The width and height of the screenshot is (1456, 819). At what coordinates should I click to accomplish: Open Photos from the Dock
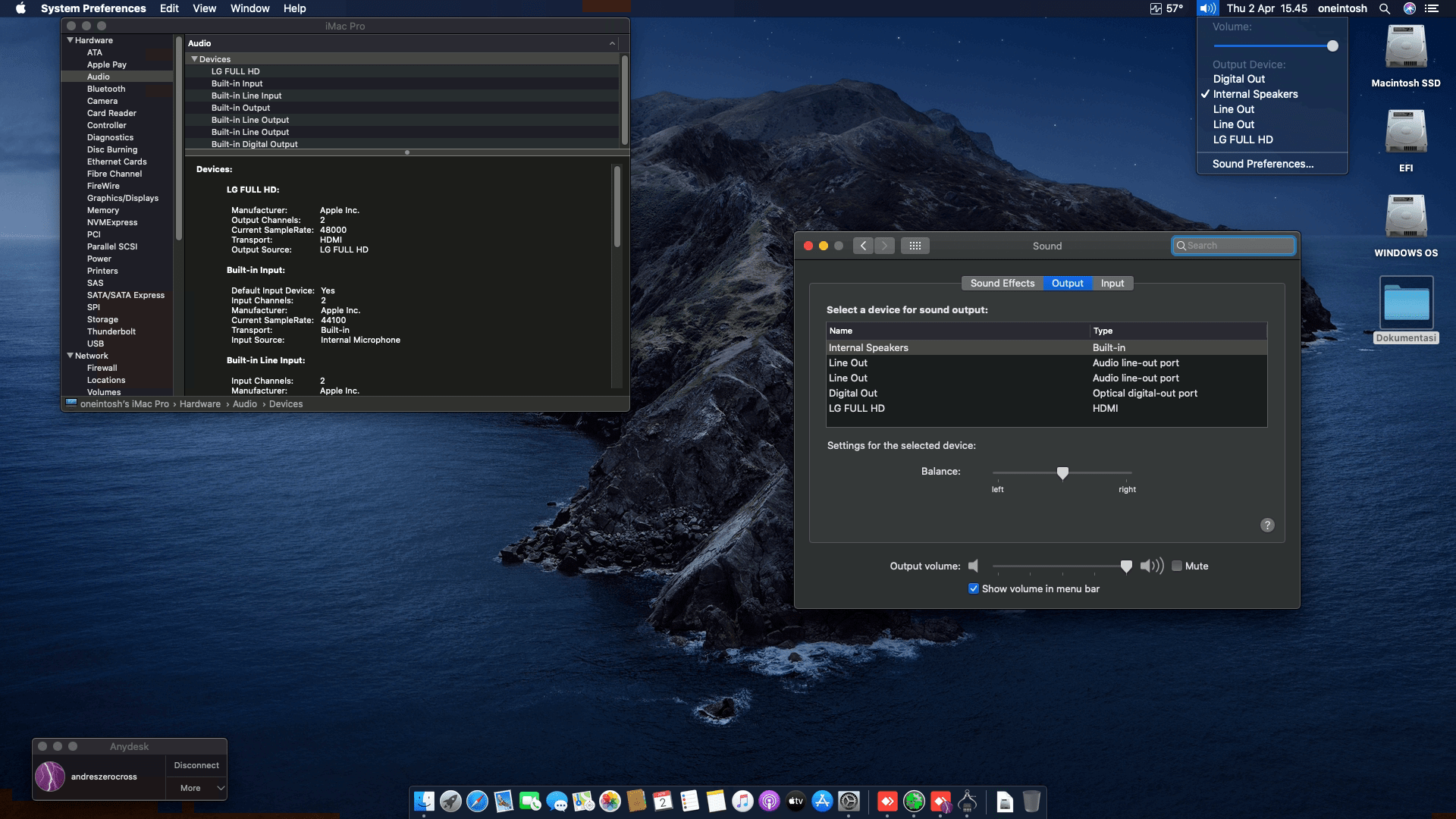tap(610, 801)
